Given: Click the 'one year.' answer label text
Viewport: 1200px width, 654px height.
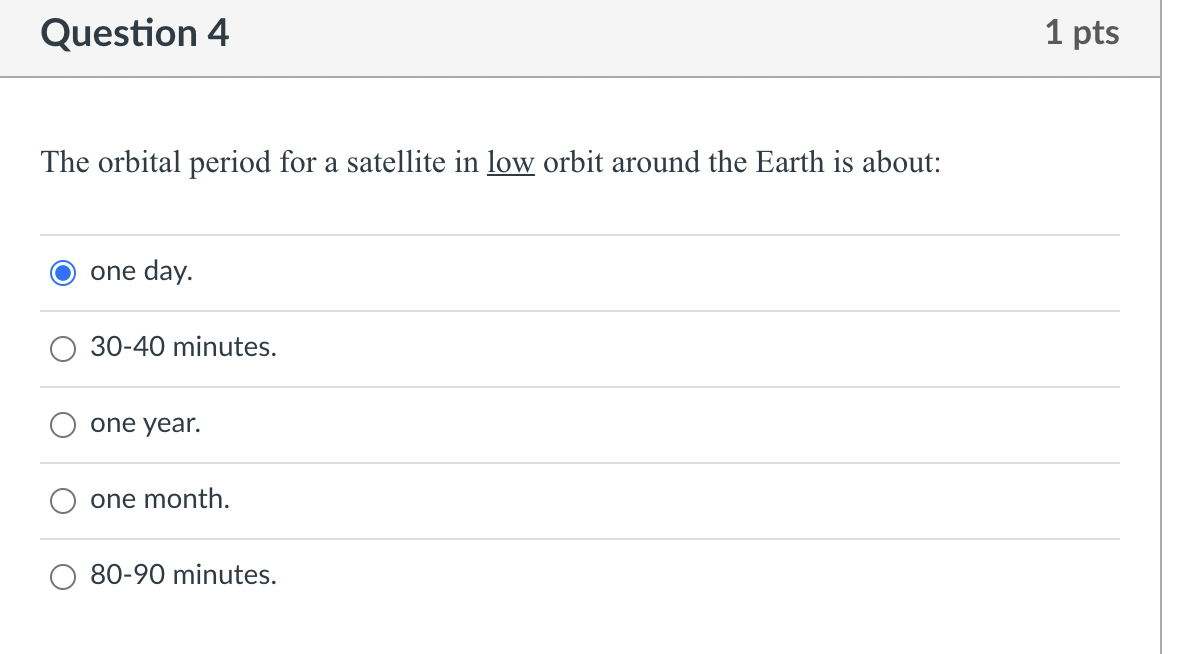Looking at the screenshot, I should 145,423.
